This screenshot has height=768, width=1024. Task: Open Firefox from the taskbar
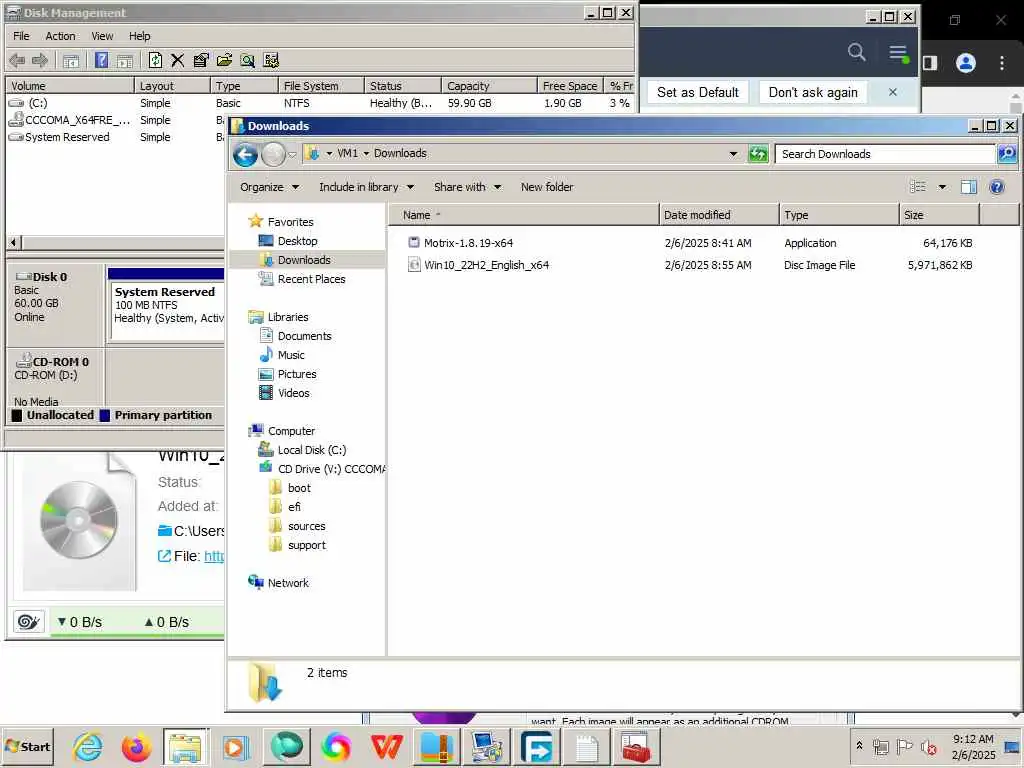tap(136, 747)
